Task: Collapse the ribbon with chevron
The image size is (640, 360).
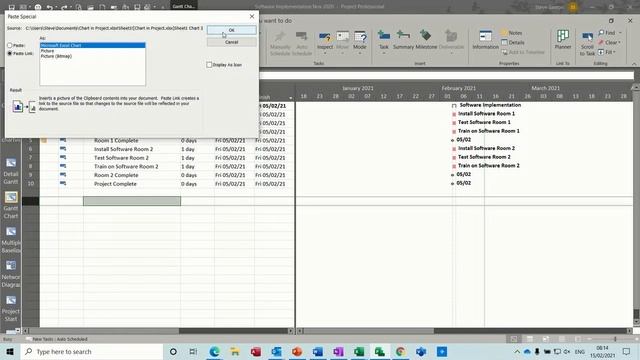Action: tap(634, 64)
